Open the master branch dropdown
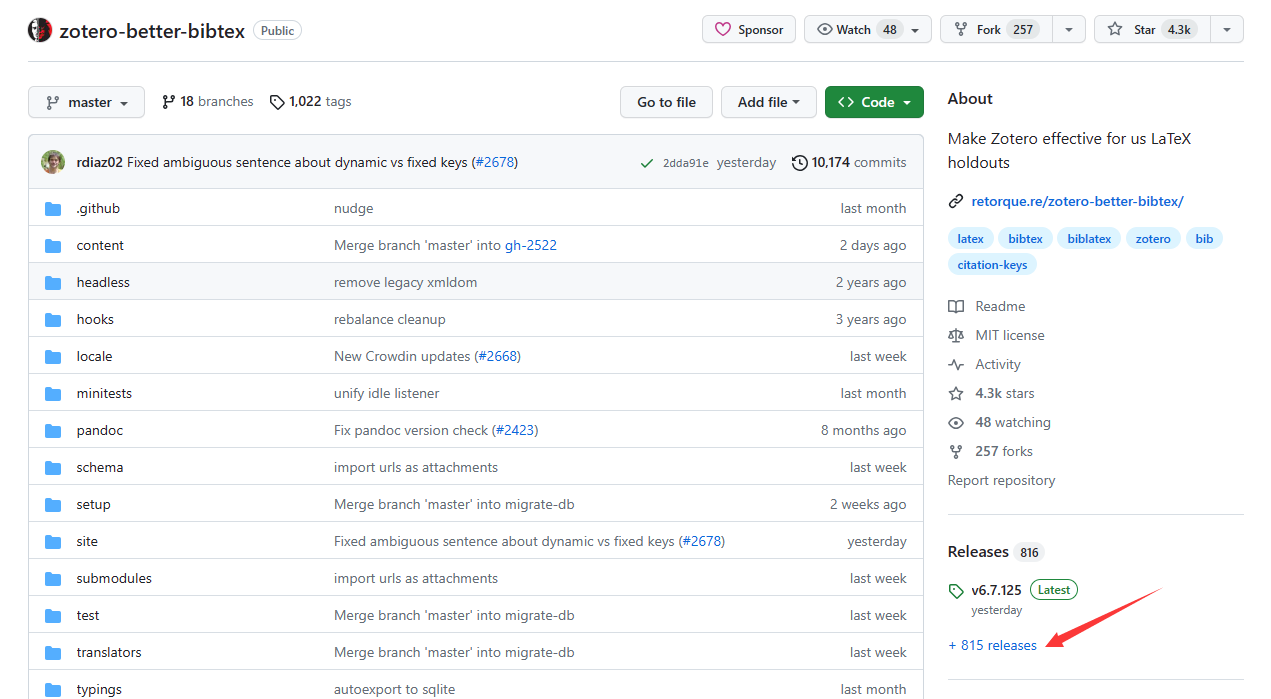This screenshot has height=699, width=1271. (x=86, y=102)
